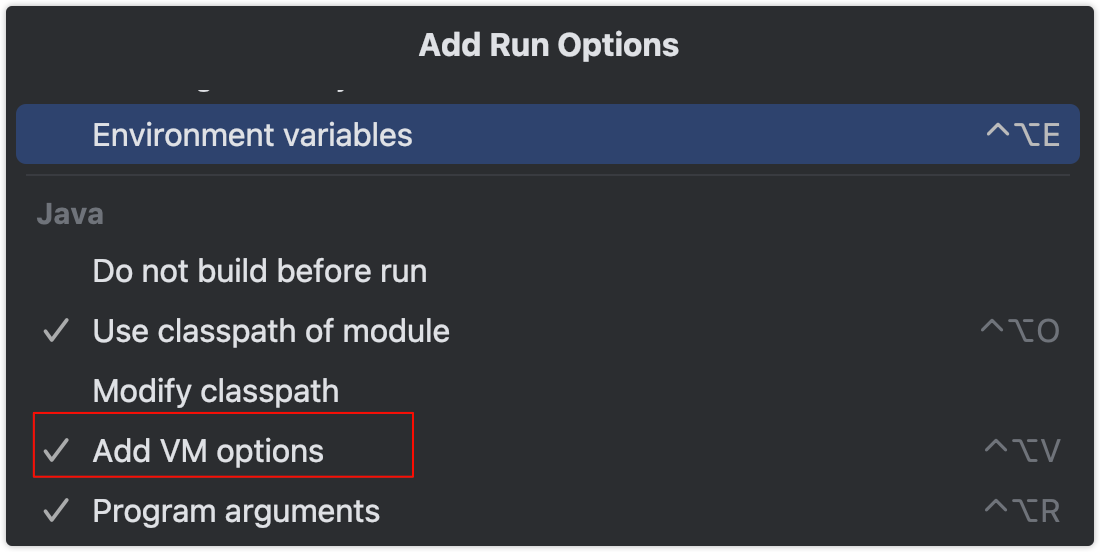Viewport: 1100px width, 552px height.
Task: Choose the Modify classpath entry
Action: coord(215,391)
